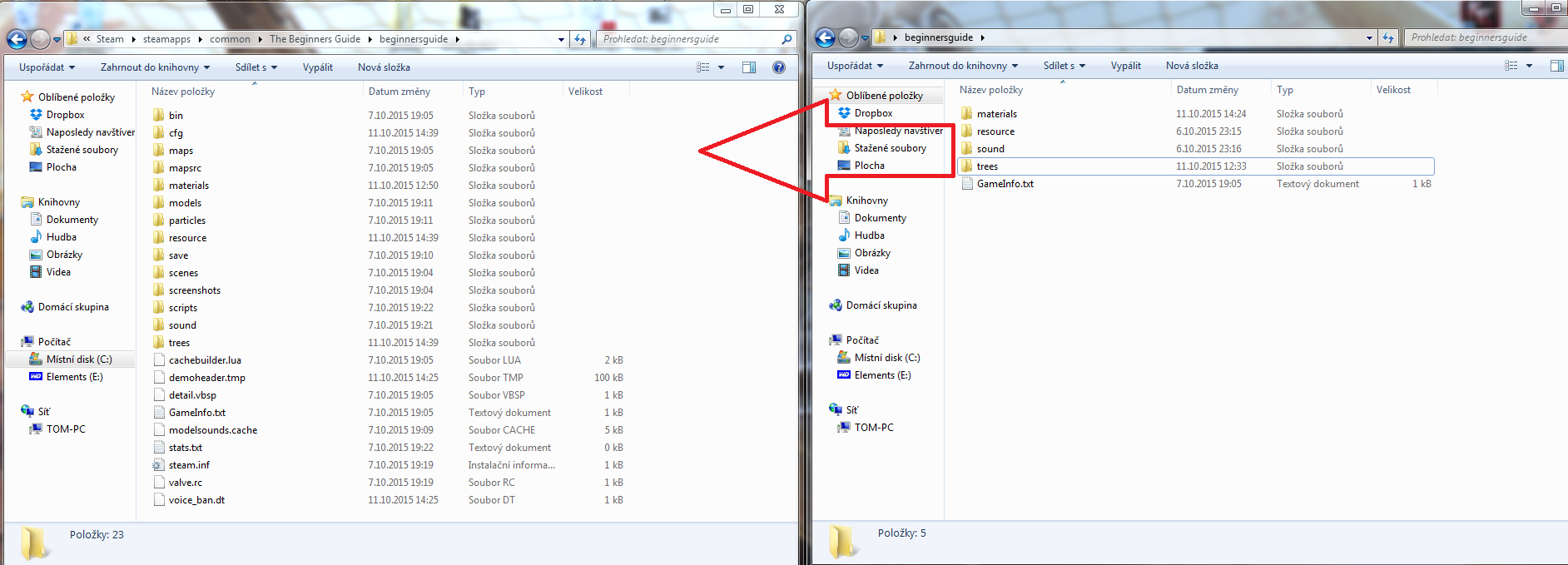This screenshot has height=565, width=1568.
Task: Click Nová složka in the left window
Action: [384, 67]
